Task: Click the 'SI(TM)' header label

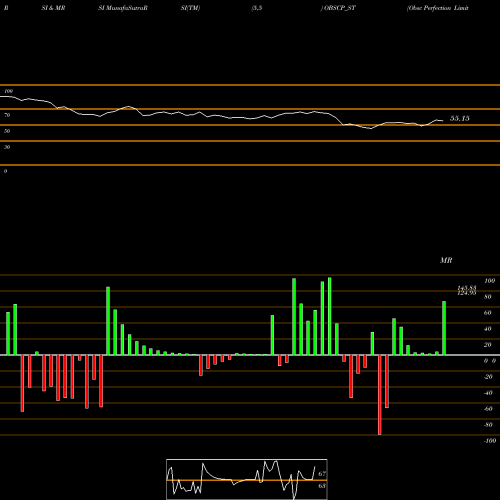Action: tap(190, 8)
